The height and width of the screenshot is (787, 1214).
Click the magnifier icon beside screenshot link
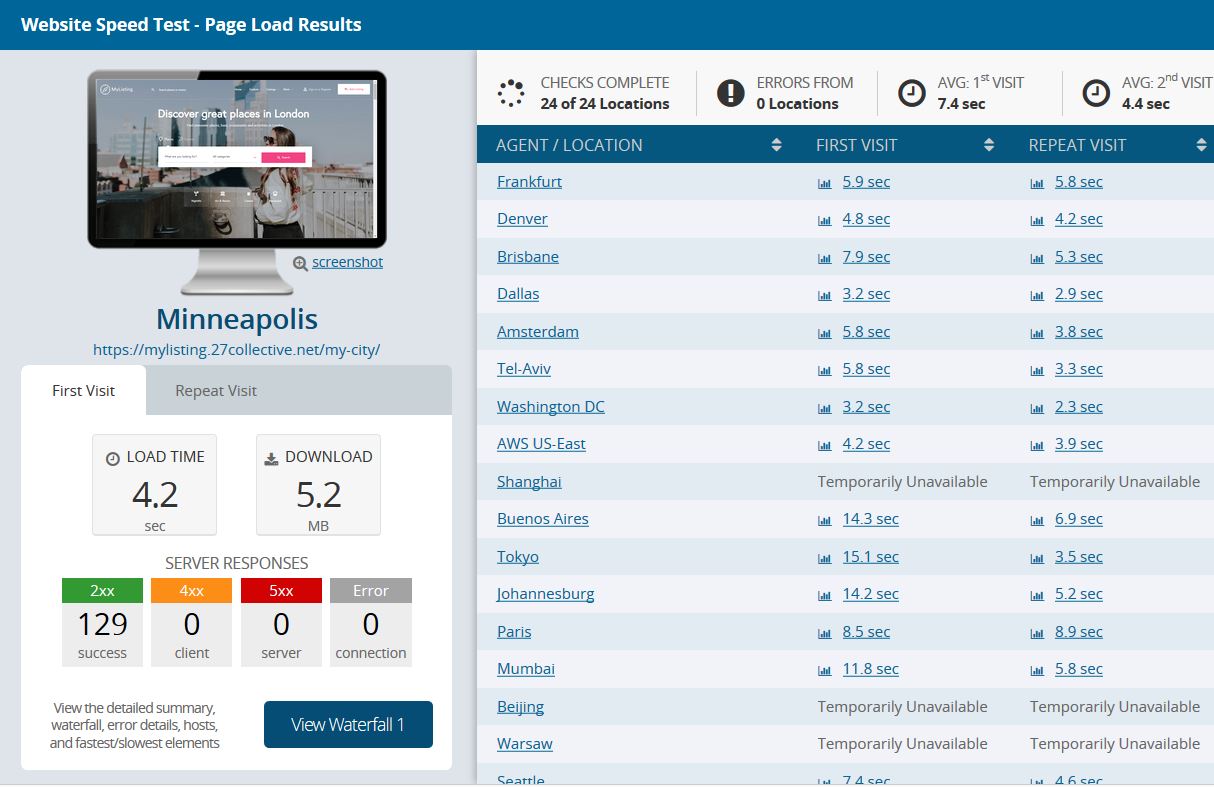(300, 263)
